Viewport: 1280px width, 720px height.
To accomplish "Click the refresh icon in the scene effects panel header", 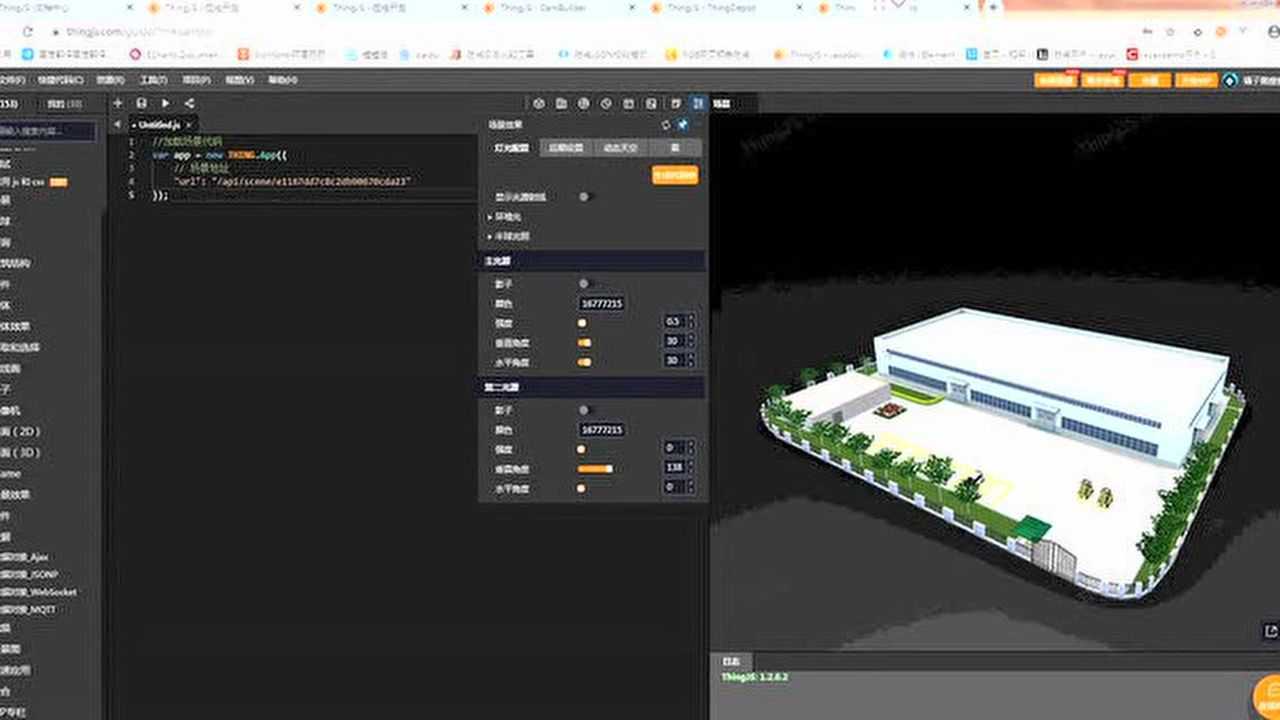I will (665, 124).
